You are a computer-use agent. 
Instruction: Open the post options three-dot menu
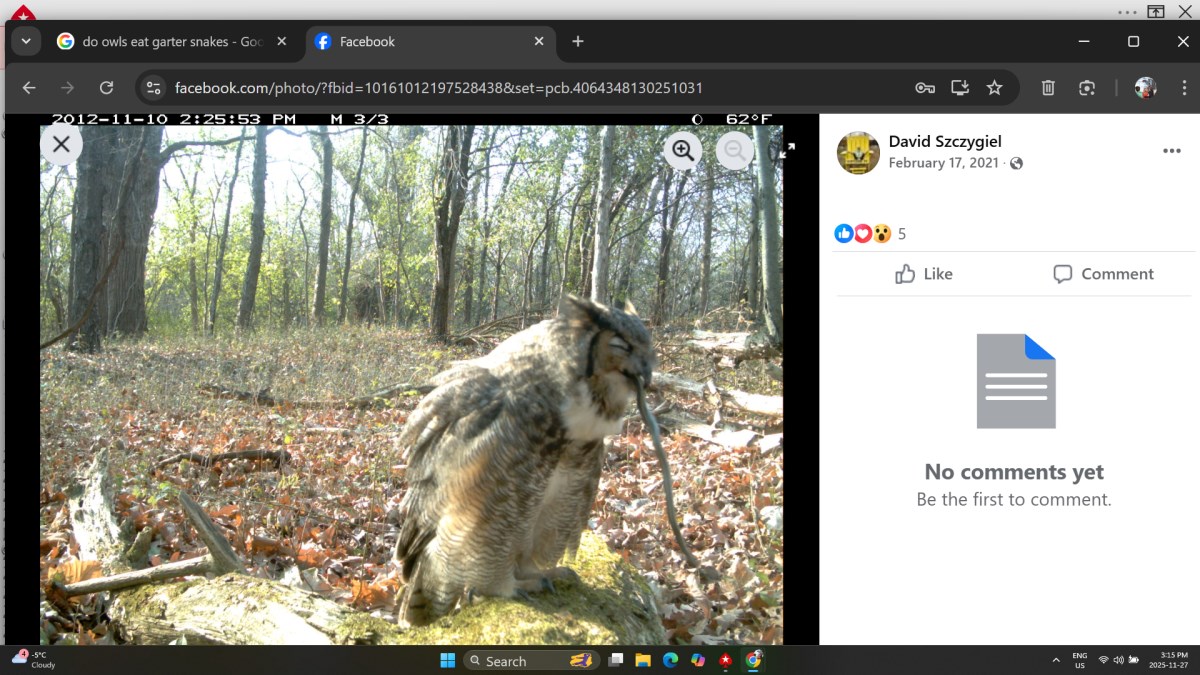tap(1171, 151)
